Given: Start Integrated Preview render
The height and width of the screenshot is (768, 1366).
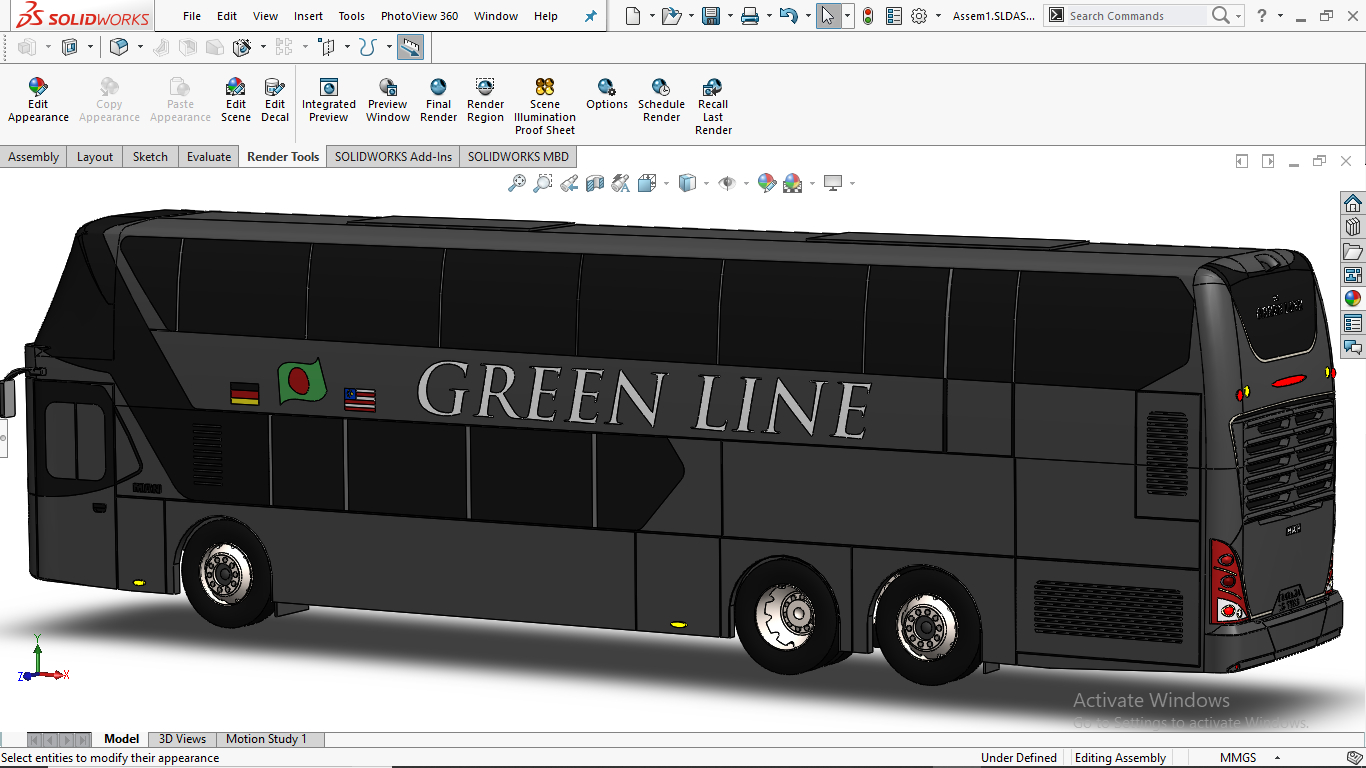Looking at the screenshot, I should [329, 100].
